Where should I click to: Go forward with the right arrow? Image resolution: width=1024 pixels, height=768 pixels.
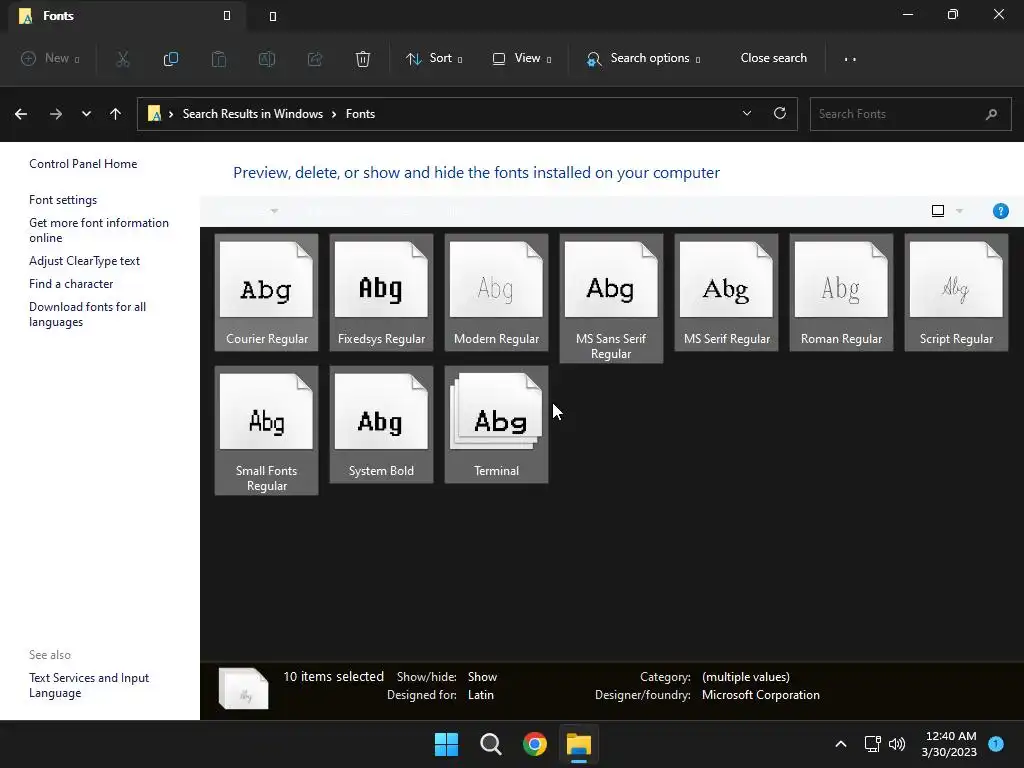pos(56,114)
